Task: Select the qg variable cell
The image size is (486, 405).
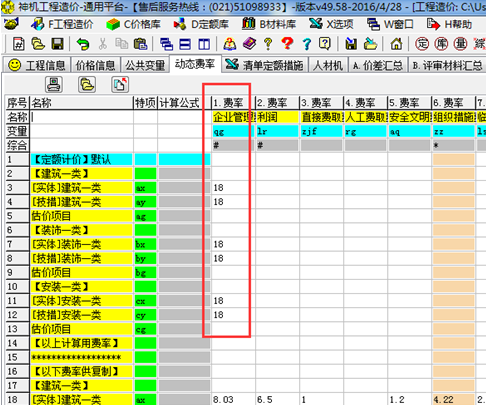Action: point(234,131)
